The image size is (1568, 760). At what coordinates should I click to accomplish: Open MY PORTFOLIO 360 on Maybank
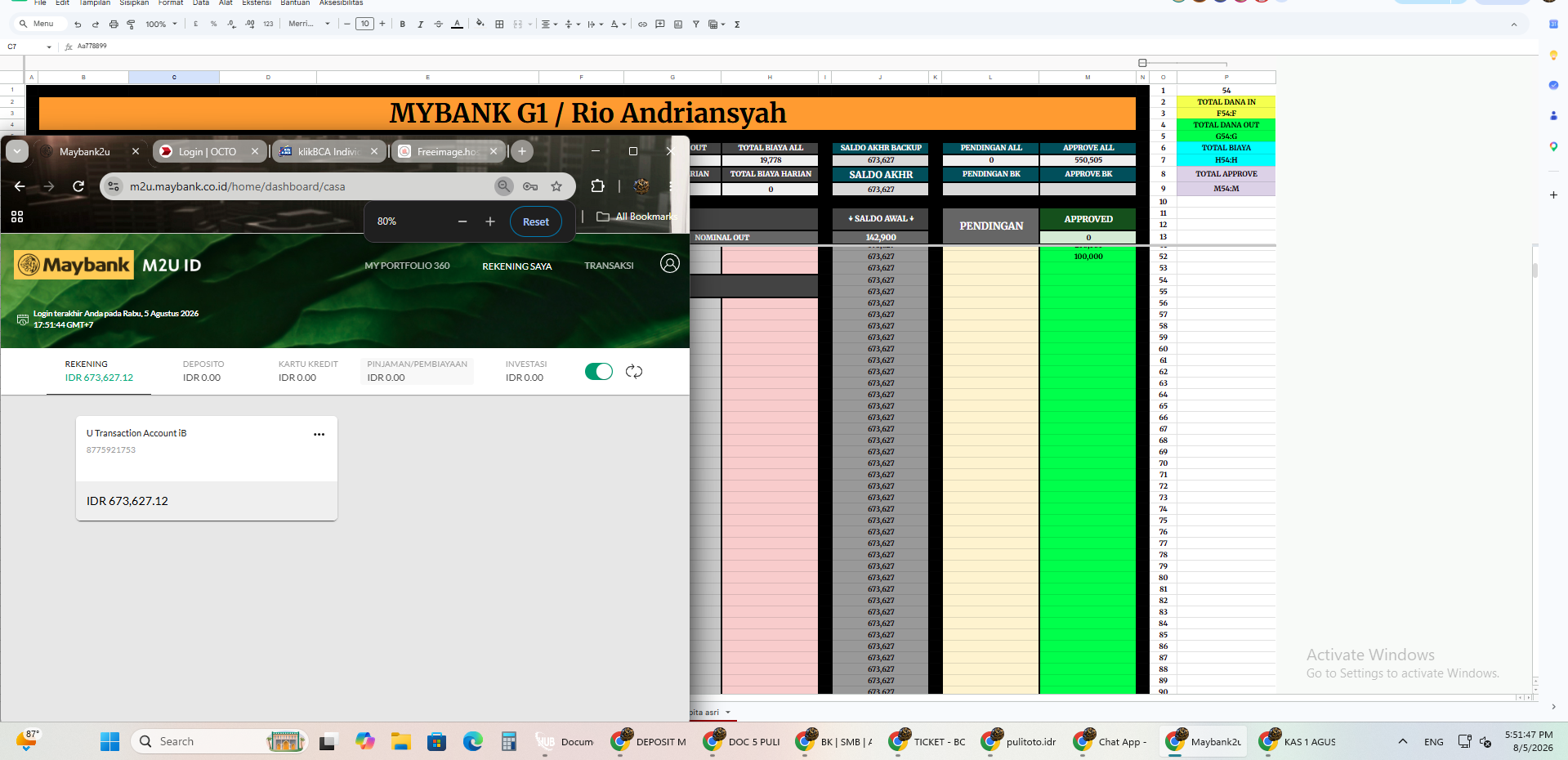[x=407, y=266]
